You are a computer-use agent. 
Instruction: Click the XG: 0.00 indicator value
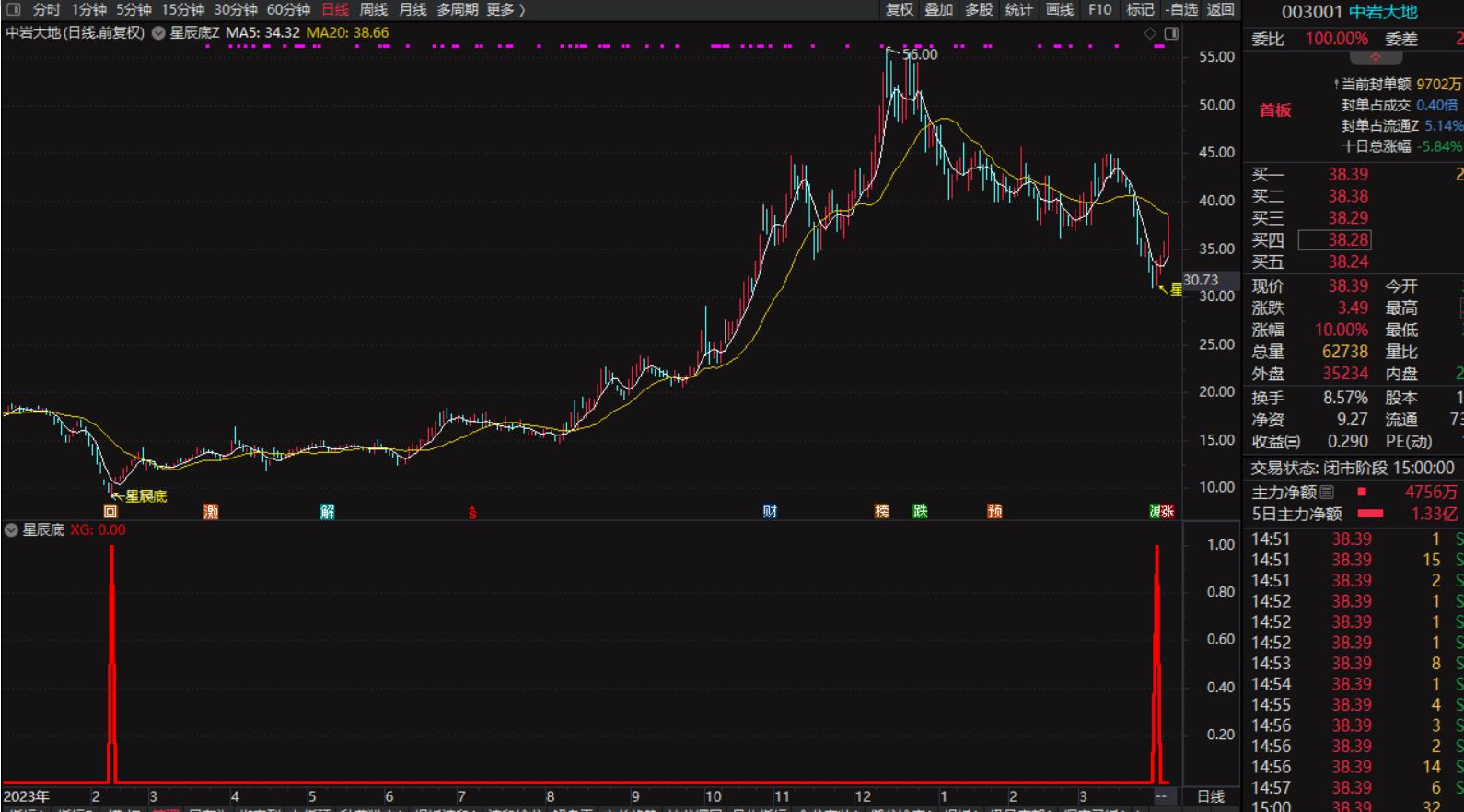(98, 530)
